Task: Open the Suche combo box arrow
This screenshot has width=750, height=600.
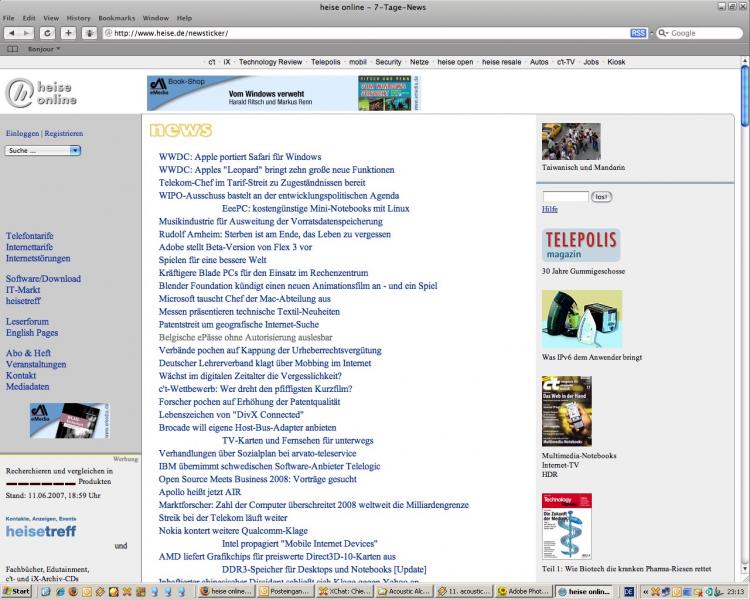Action: point(75,151)
